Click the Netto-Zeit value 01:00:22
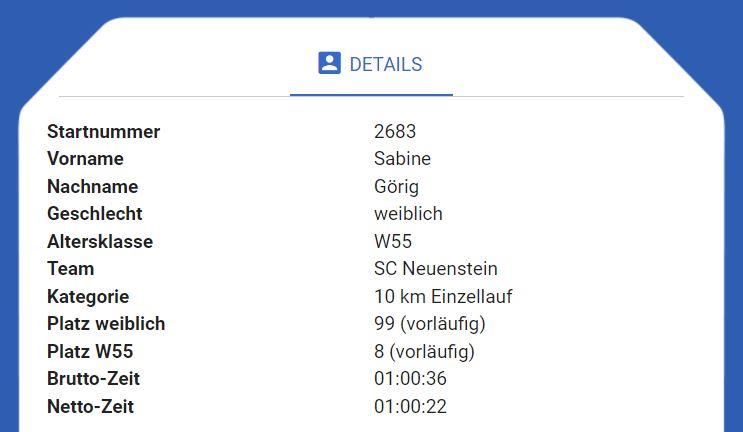The width and height of the screenshot is (743, 432). pyautogui.click(x=410, y=406)
